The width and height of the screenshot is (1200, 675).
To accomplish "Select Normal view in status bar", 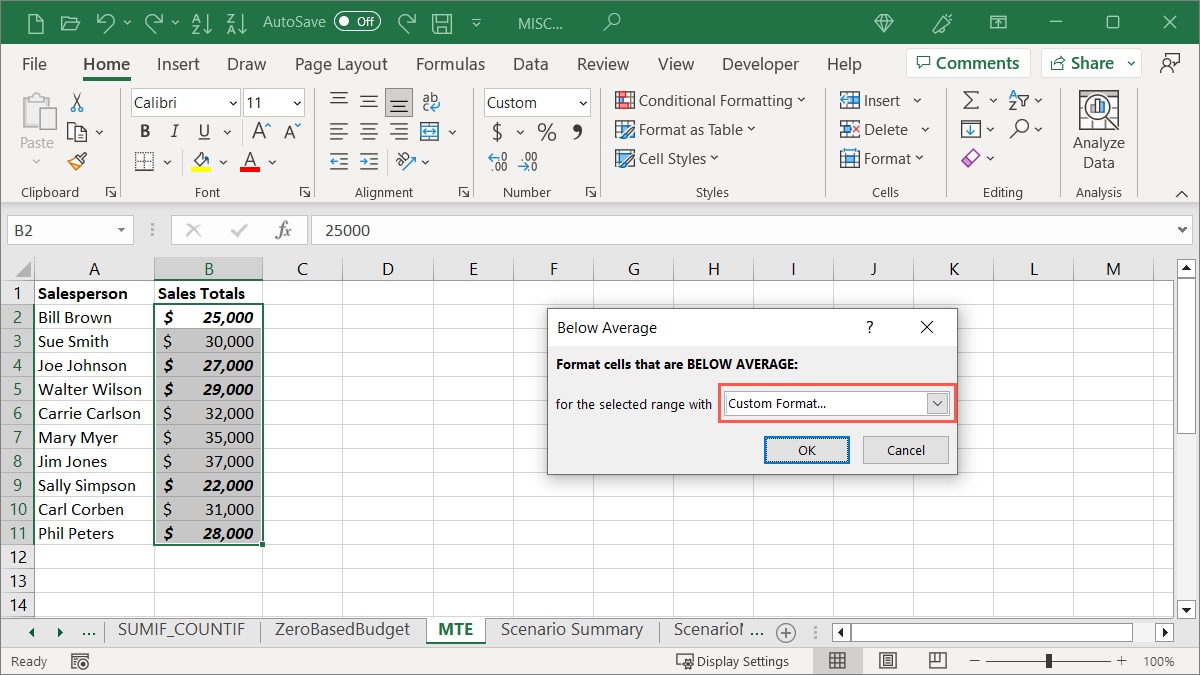I will point(838,661).
